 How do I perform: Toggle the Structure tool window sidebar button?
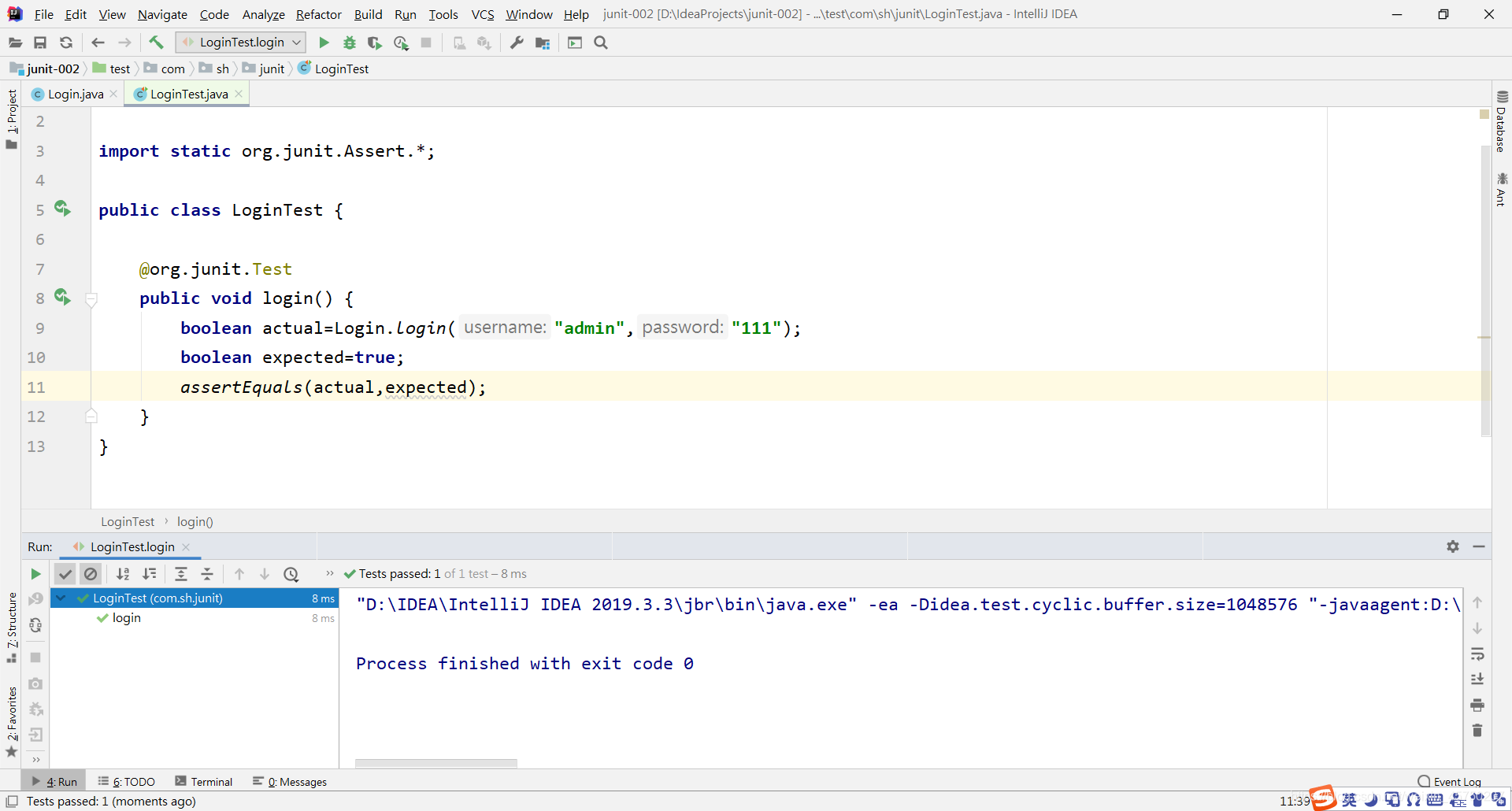[12, 628]
